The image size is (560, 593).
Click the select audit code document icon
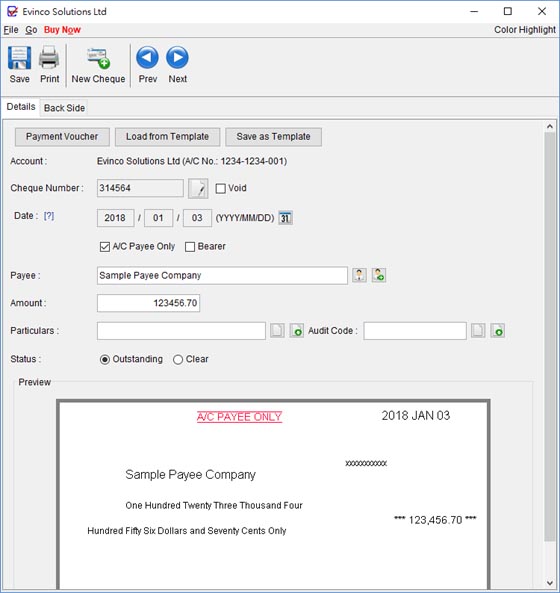pyautogui.click(x=478, y=331)
